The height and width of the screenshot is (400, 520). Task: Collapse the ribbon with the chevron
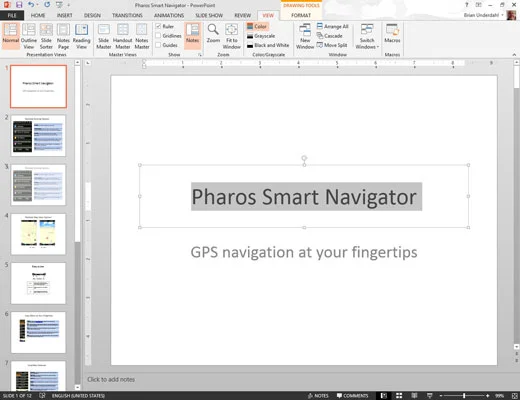pos(514,55)
